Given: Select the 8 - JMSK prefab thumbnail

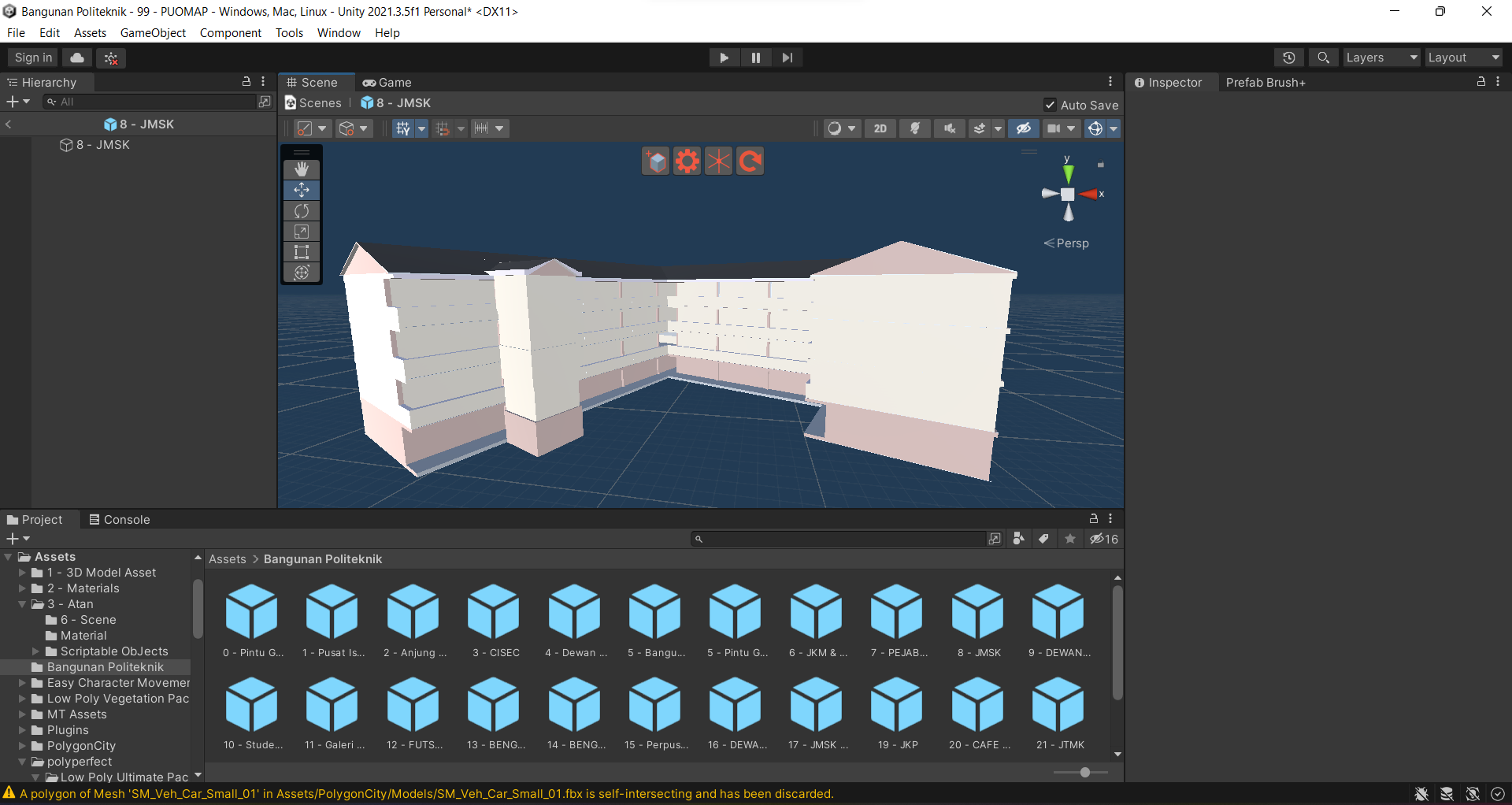Looking at the screenshot, I should (977, 612).
